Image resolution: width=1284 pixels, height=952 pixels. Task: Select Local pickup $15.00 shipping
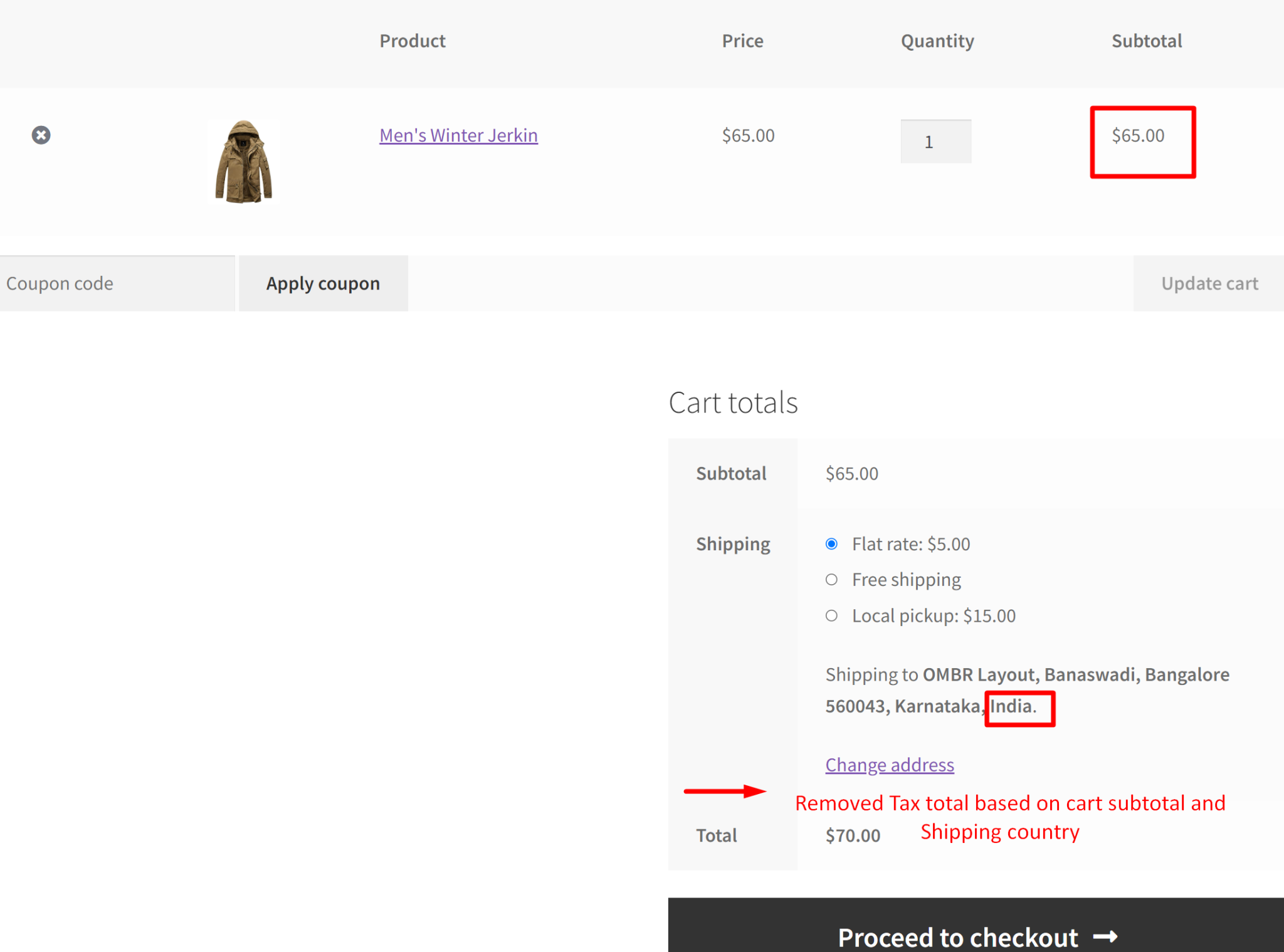point(831,615)
